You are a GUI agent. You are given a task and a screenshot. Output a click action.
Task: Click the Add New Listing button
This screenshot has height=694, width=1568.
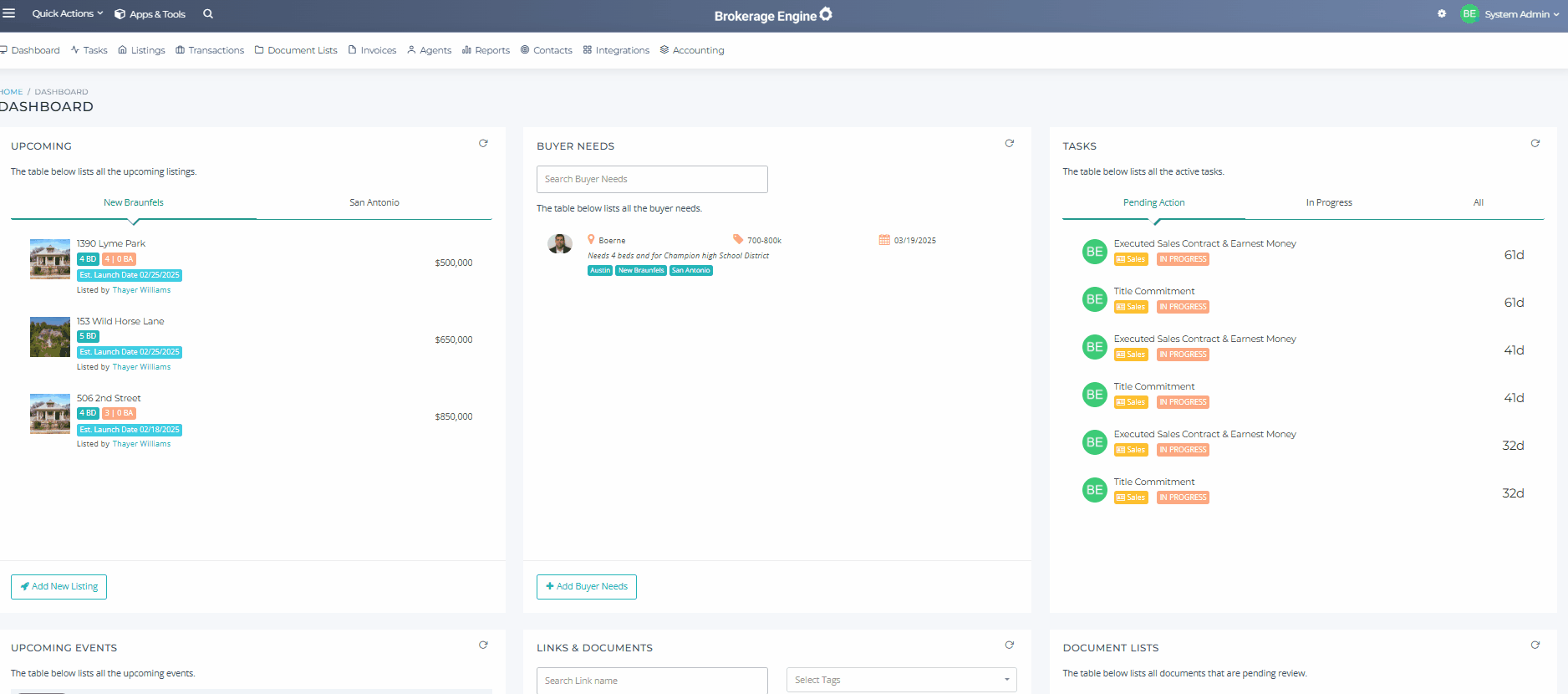(x=59, y=587)
